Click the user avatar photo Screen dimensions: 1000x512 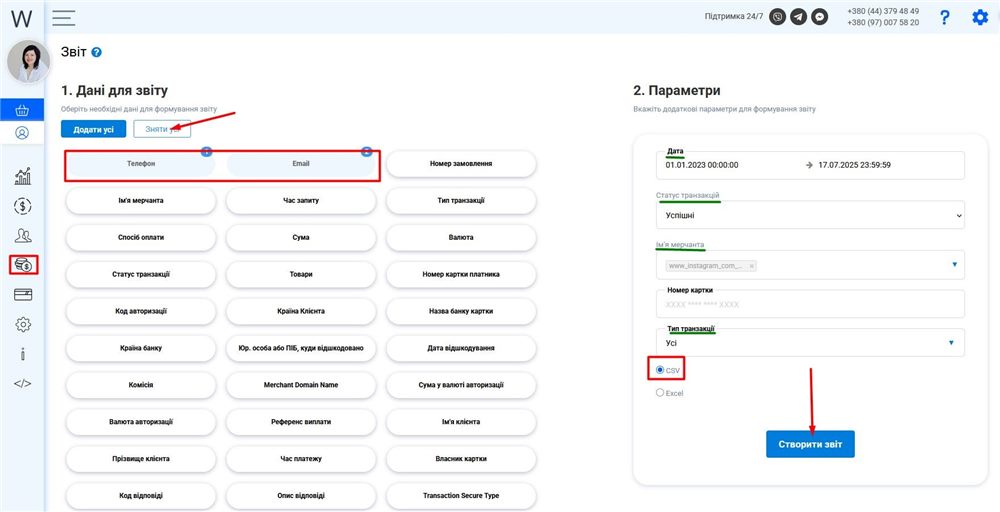point(28,62)
